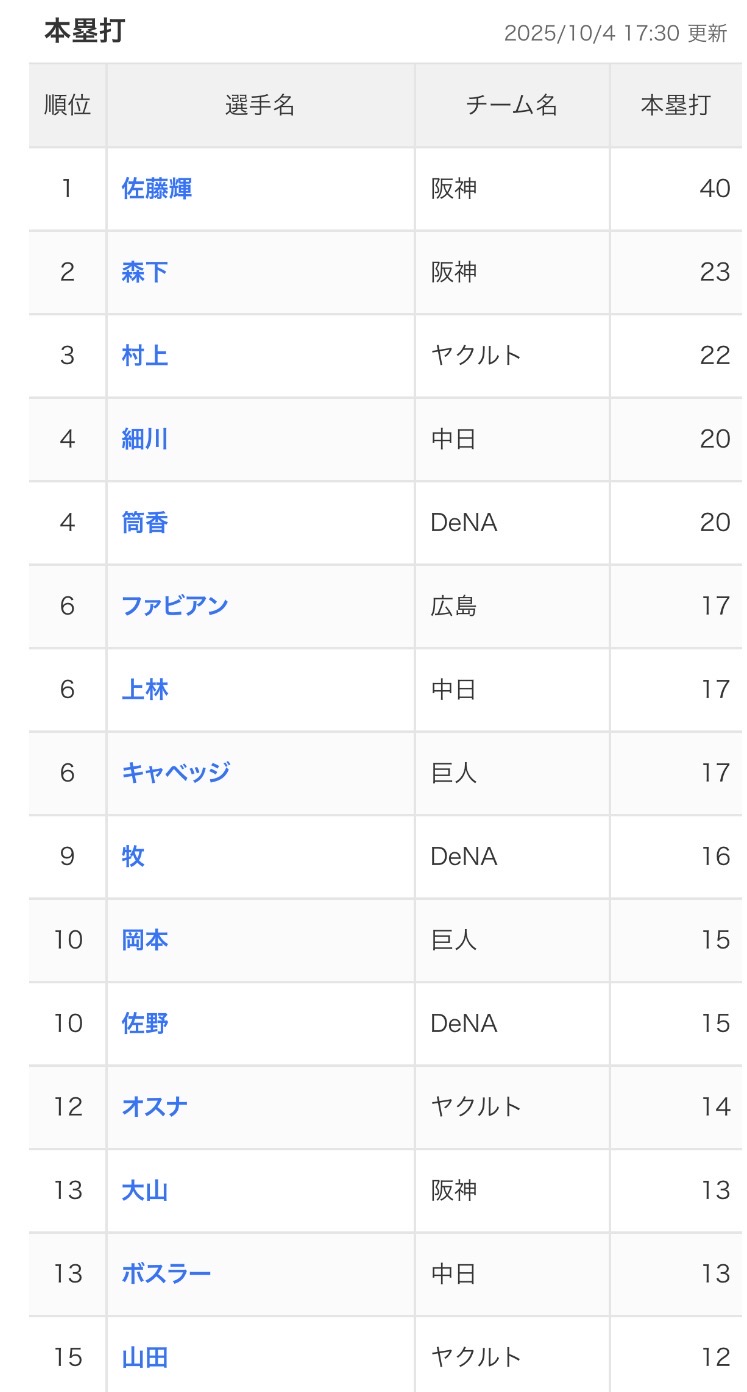Image resolution: width=747 pixels, height=1392 pixels.
Task: Open ファビアン player profile
Action: (175, 606)
